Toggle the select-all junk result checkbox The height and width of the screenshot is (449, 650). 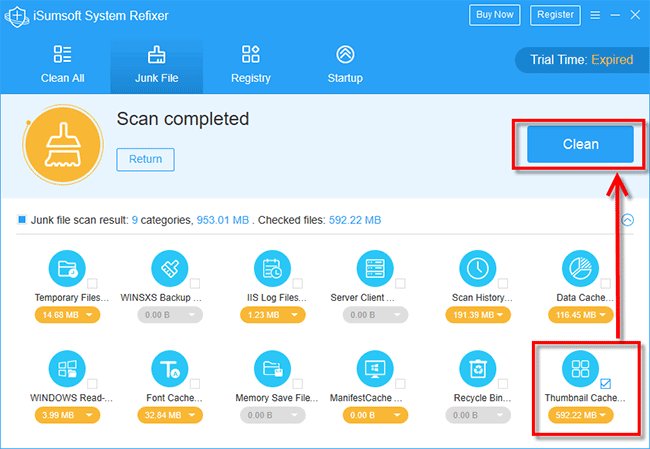(x=22, y=220)
